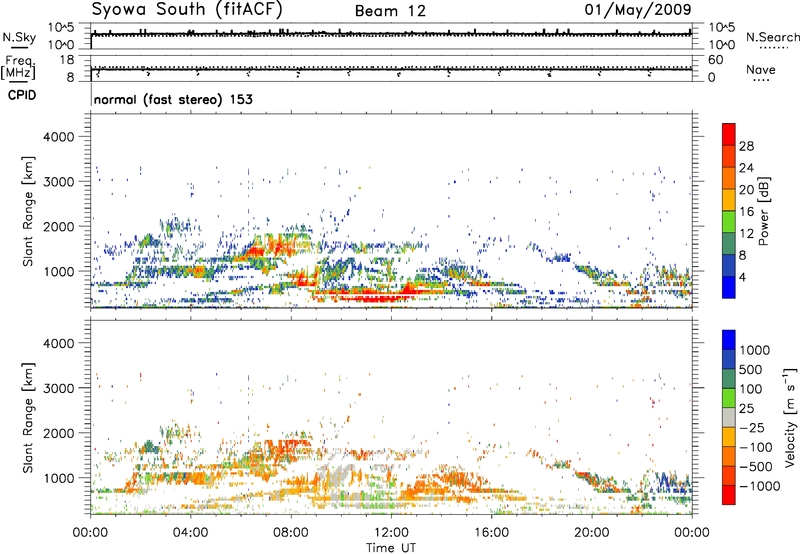Click the 'Freq. [MHz]' label
Image resolution: width=800 pixels, height=554 pixels.
click(19, 68)
